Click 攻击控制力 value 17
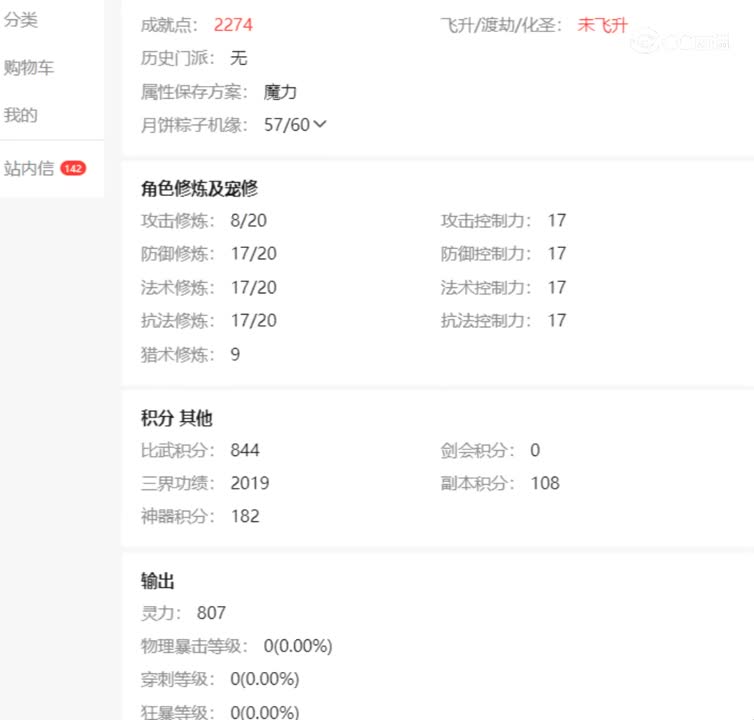The height and width of the screenshot is (720, 754). (x=557, y=220)
